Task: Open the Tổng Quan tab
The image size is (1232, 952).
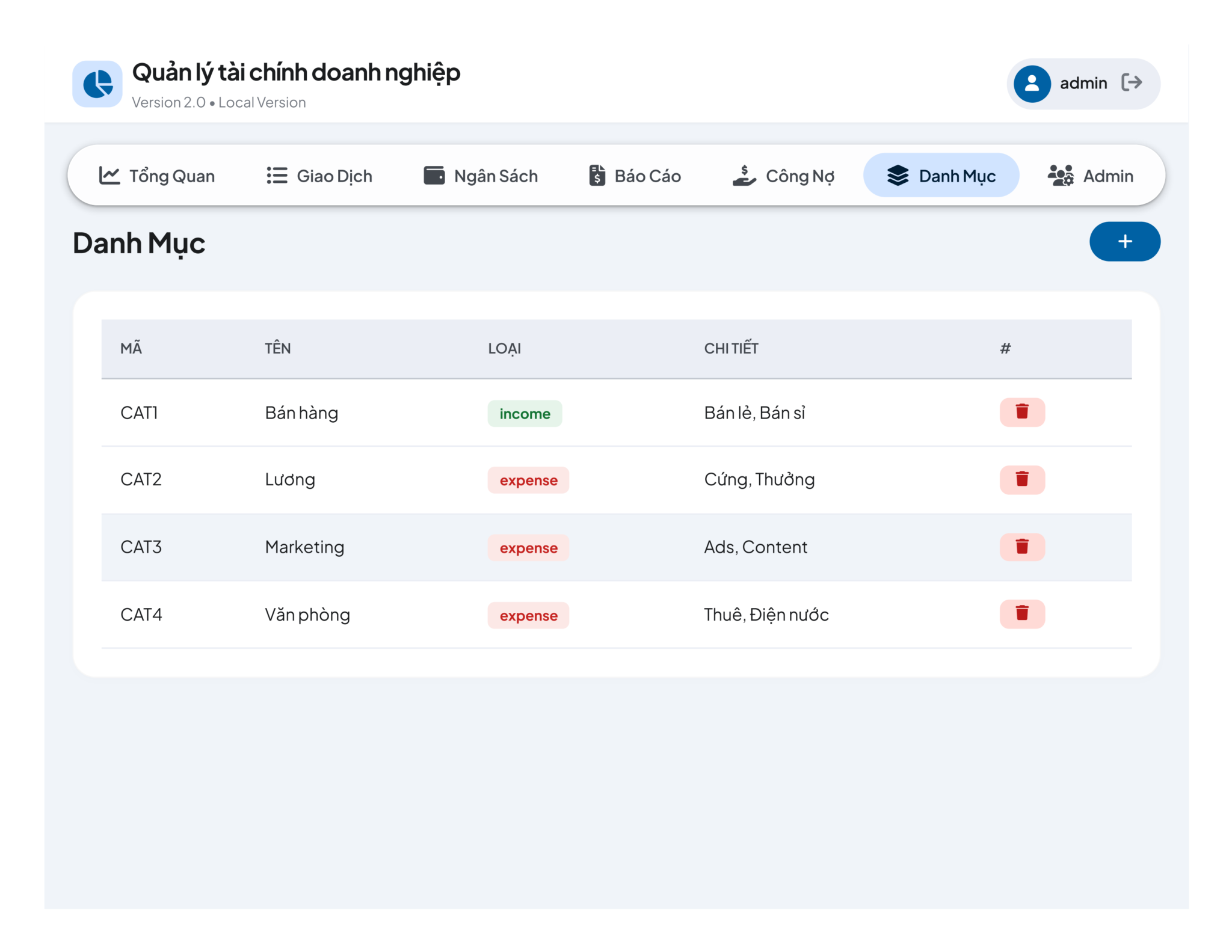Action: pos(157,176)
